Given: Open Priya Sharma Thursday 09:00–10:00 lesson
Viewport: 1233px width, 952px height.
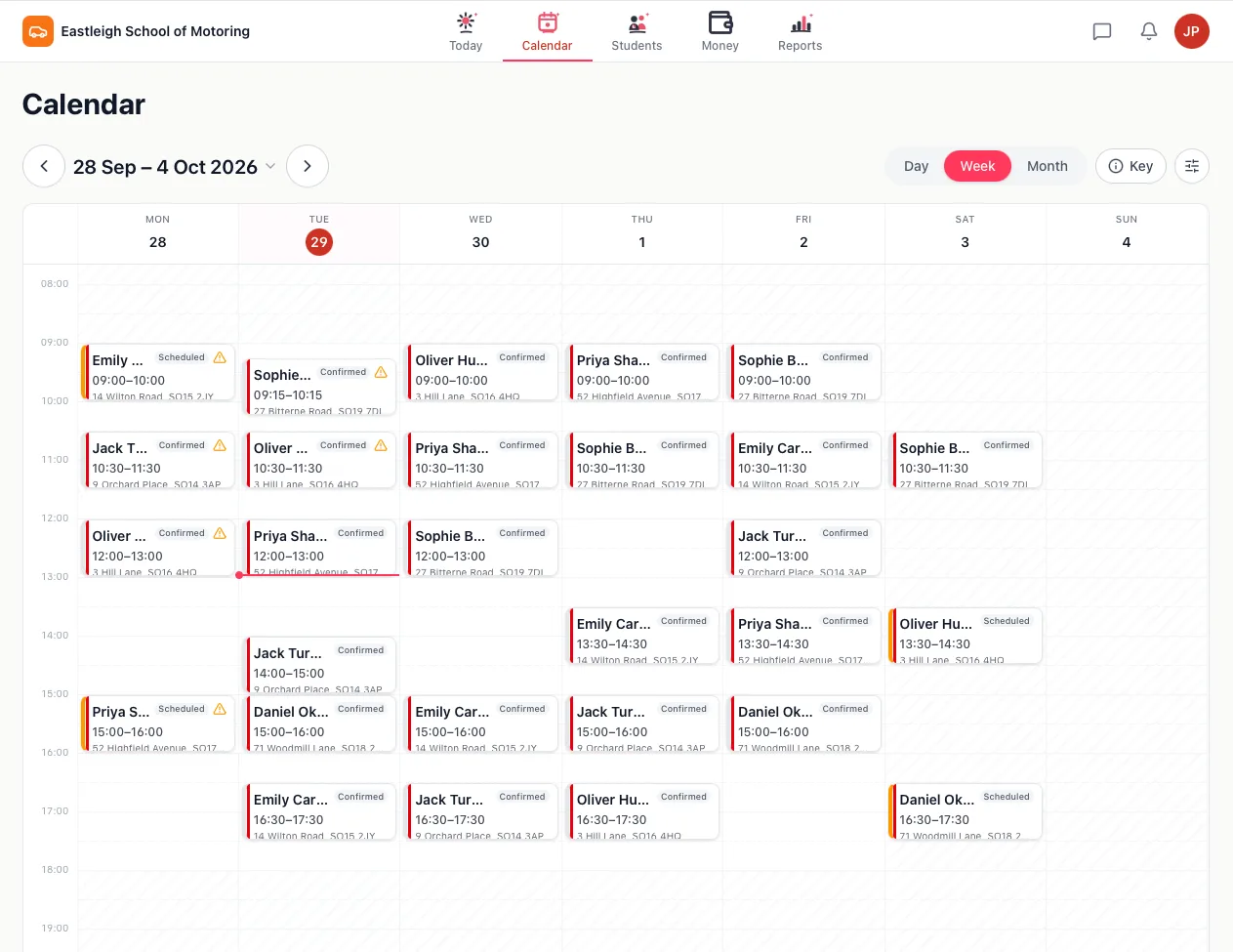Looking at the screenshot, I should pos(643,372).
